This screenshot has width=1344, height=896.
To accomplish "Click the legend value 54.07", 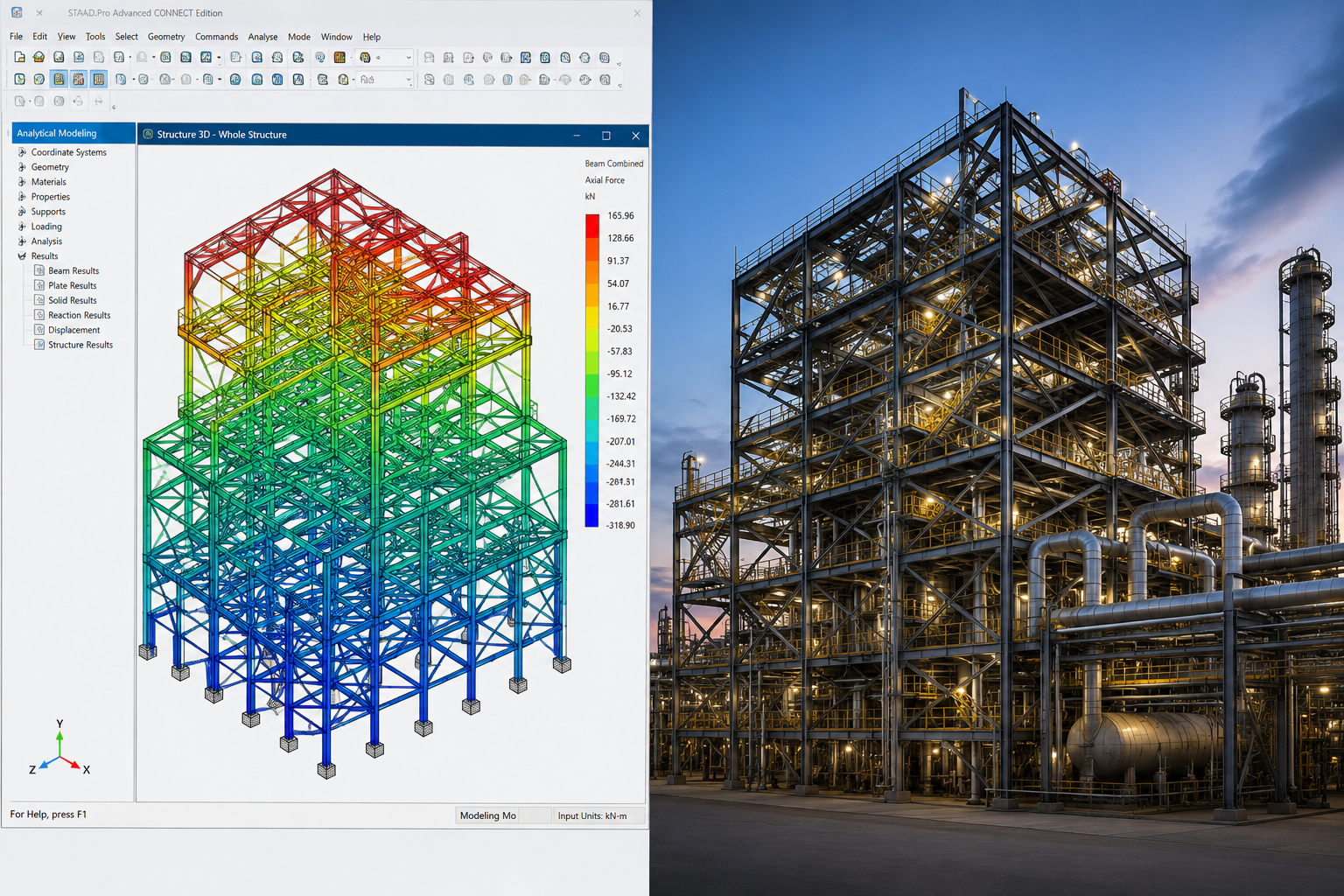I will pyautogui.click(x=618, y=283).
